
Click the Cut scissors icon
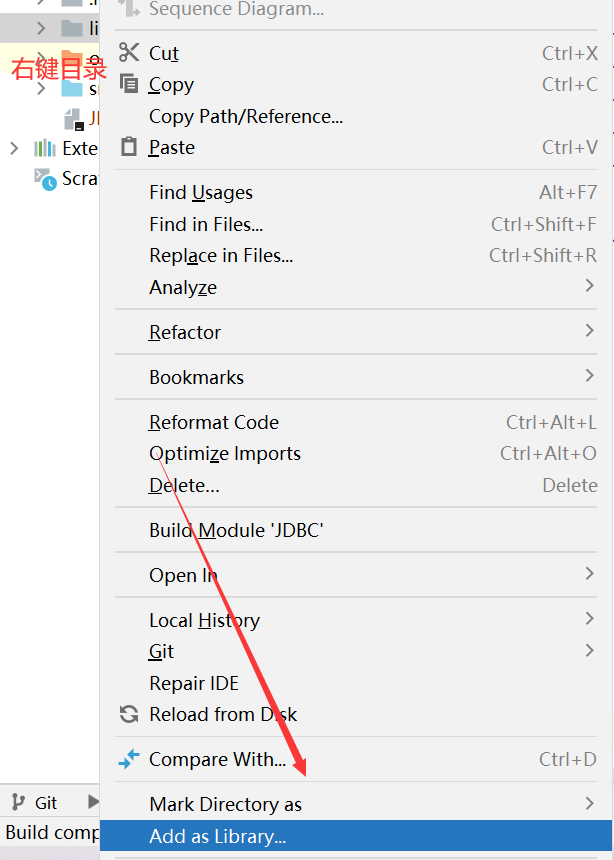click(x=129, y=53)
